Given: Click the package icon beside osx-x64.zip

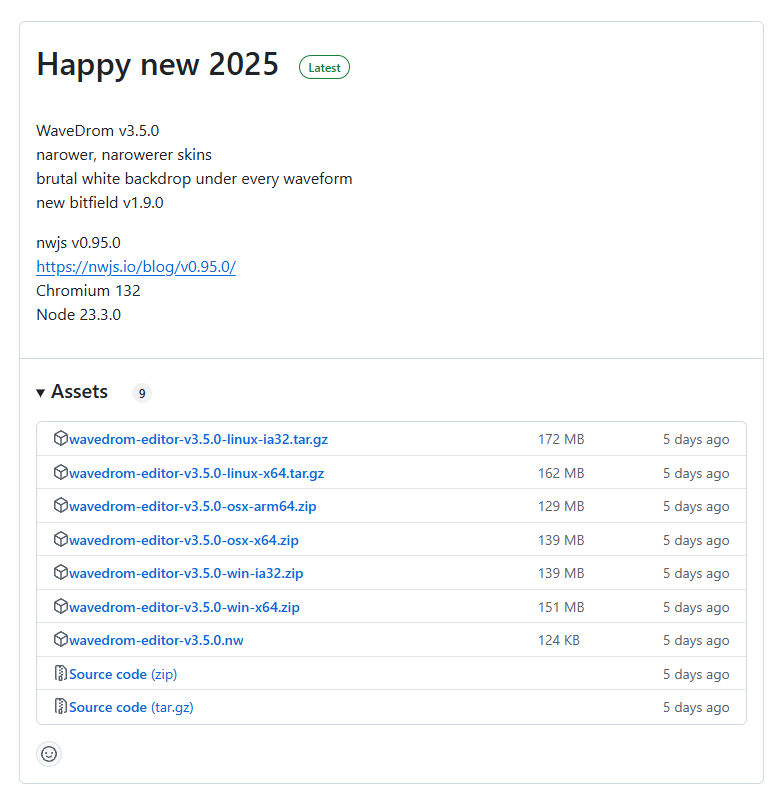Looking at the screenshot, I should 61,539.
